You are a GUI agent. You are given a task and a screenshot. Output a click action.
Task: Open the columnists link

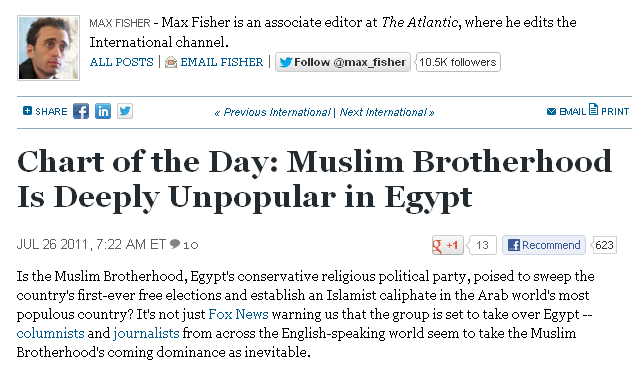pyautogui.click(x=50, y=333)
